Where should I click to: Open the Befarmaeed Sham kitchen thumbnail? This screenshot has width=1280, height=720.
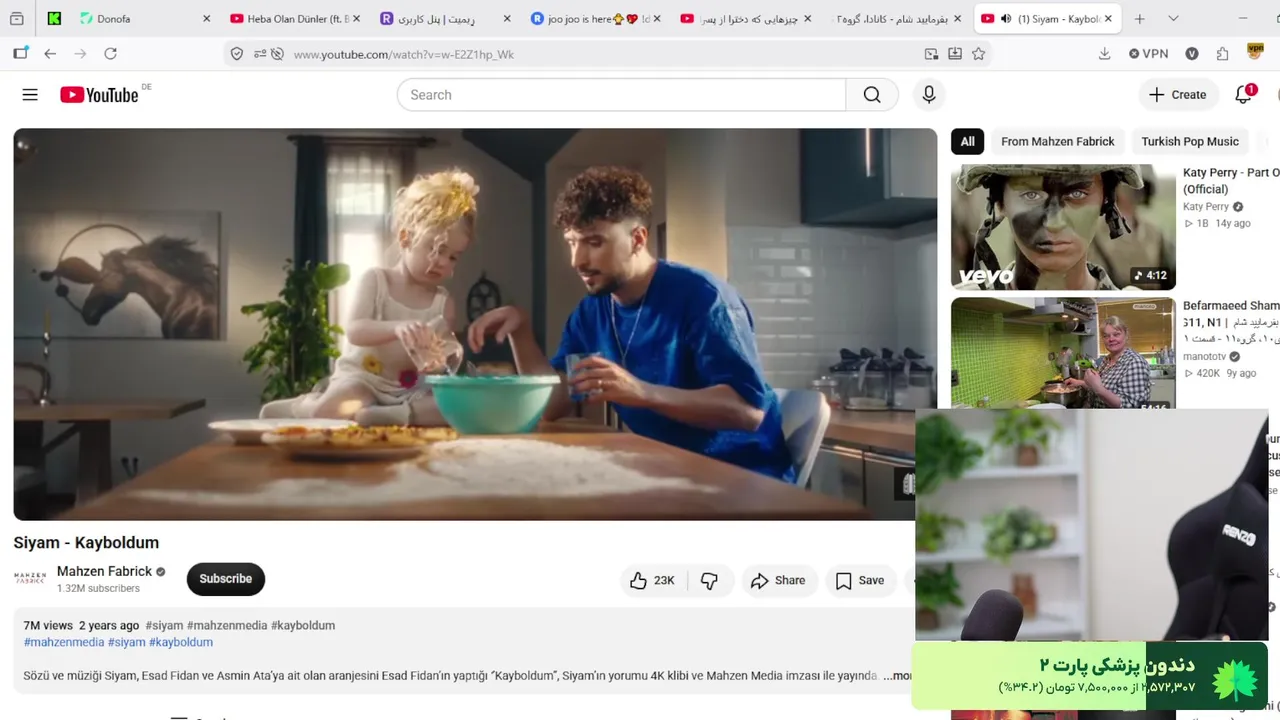pos(1063,353)
